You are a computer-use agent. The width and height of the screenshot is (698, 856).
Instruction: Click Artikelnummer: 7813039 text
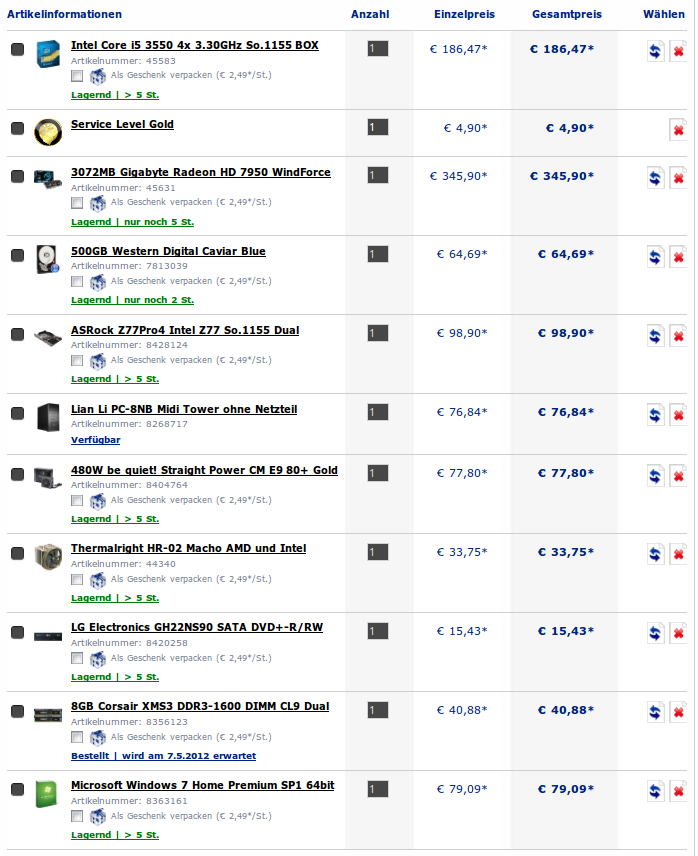click(x=129, y=266)
